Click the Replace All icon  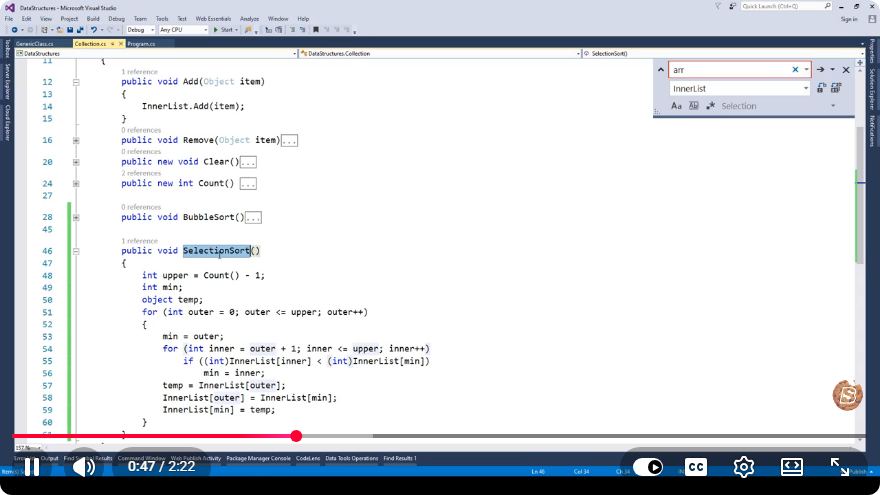836,88
